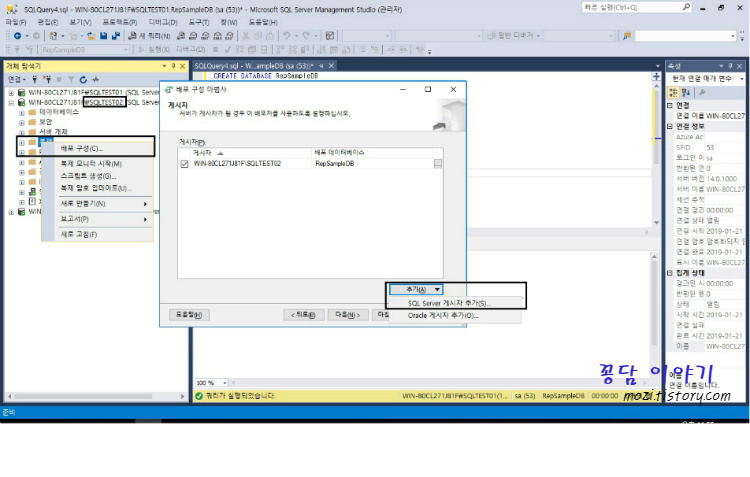Image resolution: width=750 pixels, height=477 pixels.
Task: Click the query editor vertical scrollbar
Action: (x=656, y=153)
